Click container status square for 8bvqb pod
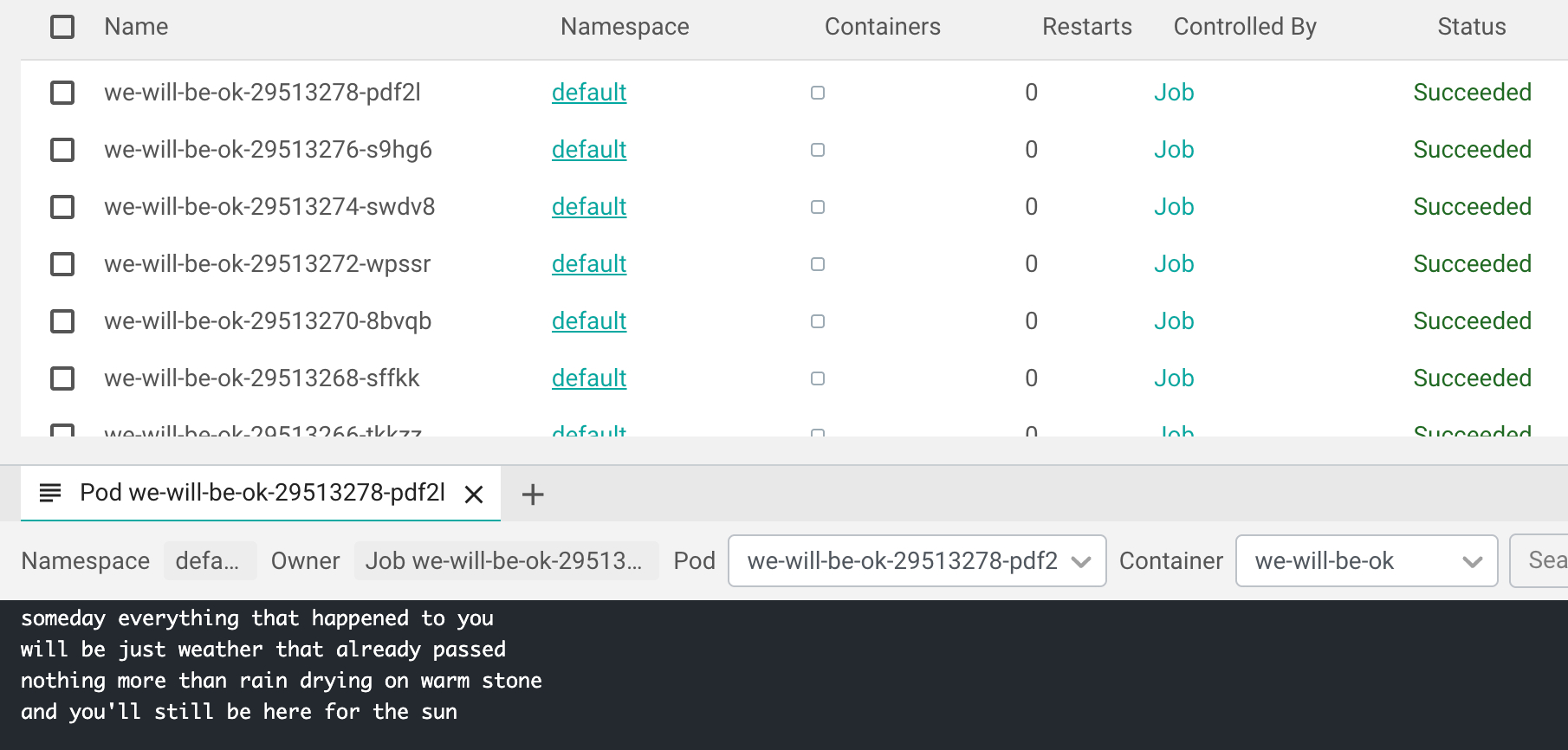1568x750 pixels. coord(817,321)
